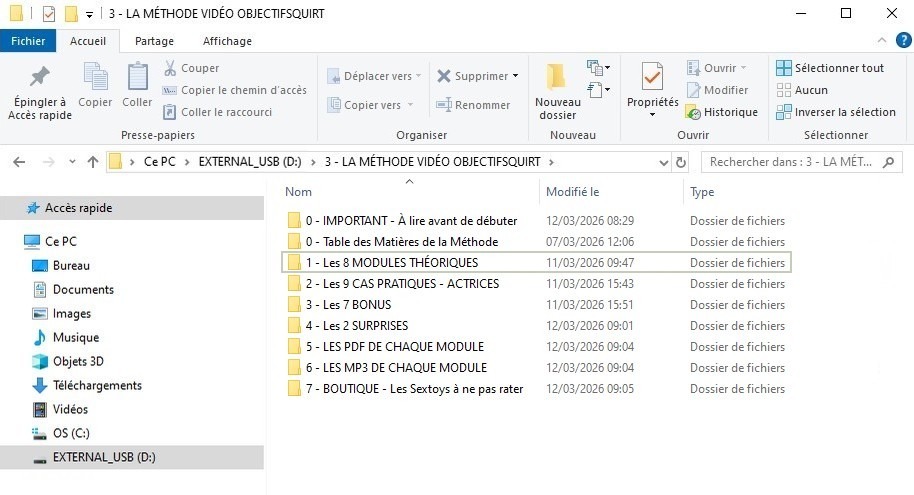
Task: Click the Couper scissors icon
Action: [x=171, y=68]
